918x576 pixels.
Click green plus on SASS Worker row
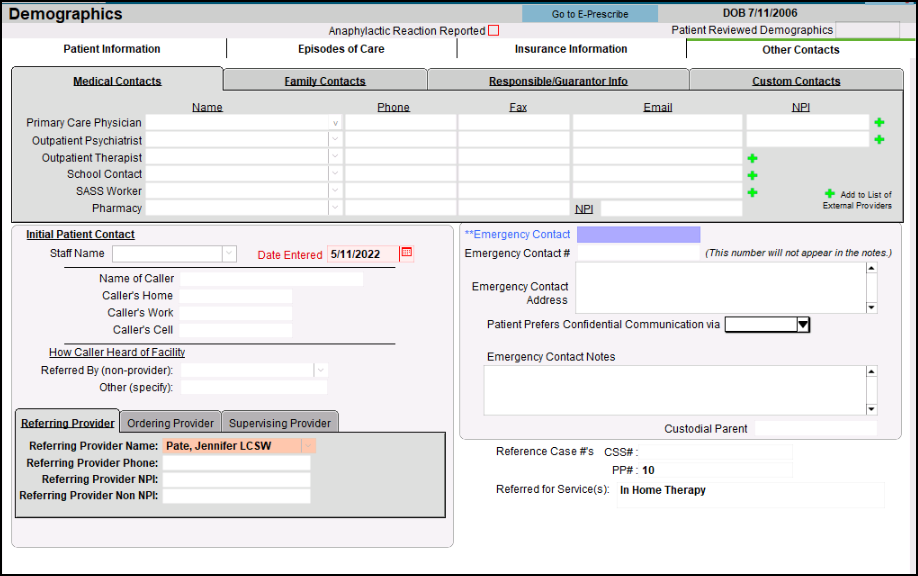click(x=752, y=192)
